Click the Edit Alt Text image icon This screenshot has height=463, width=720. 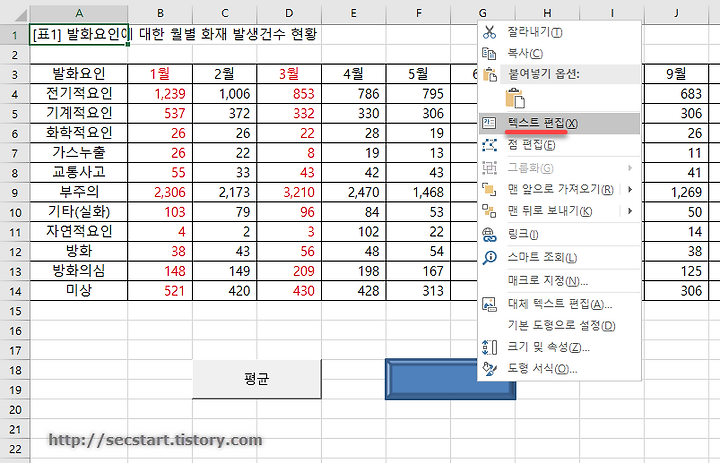[x=489, y=304]
